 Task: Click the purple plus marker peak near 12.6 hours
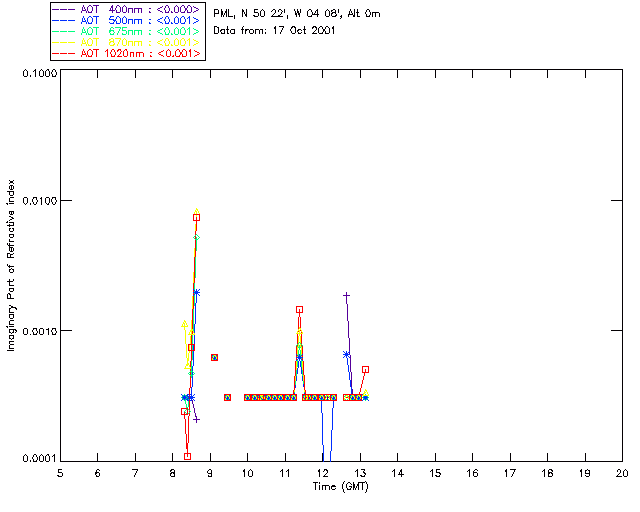(x=347, y=295)
